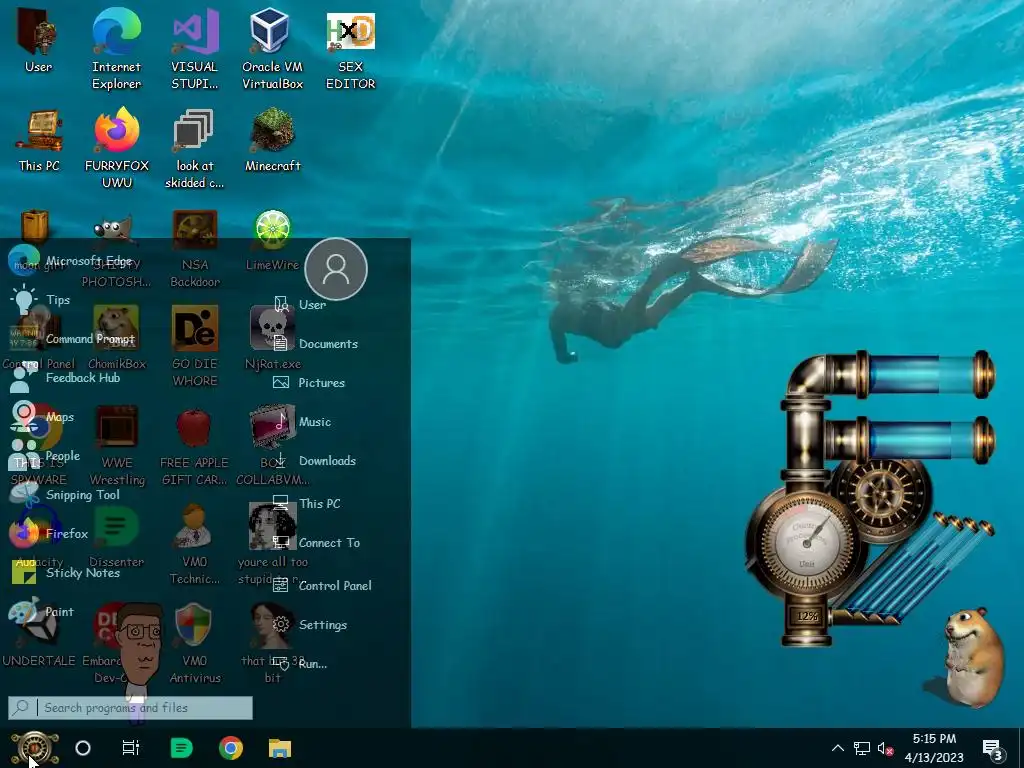Open This PC desktop icon
Image resolution: width=1024 pixels, height=768 pixels.
coord(39,140)
